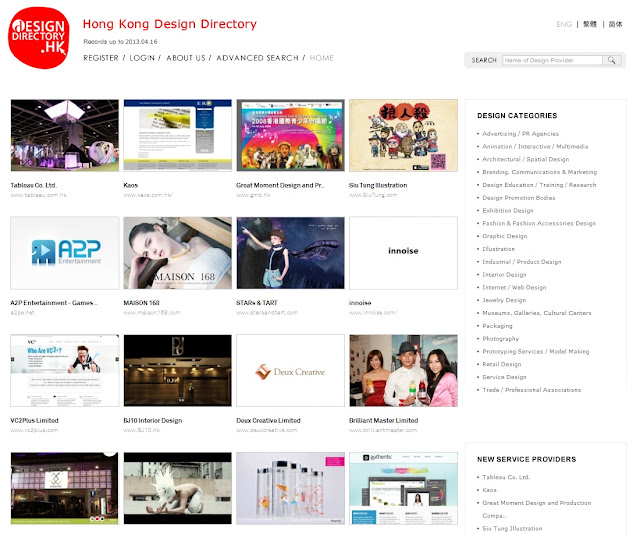Select the Illustration category

click(x=498, y=249)
